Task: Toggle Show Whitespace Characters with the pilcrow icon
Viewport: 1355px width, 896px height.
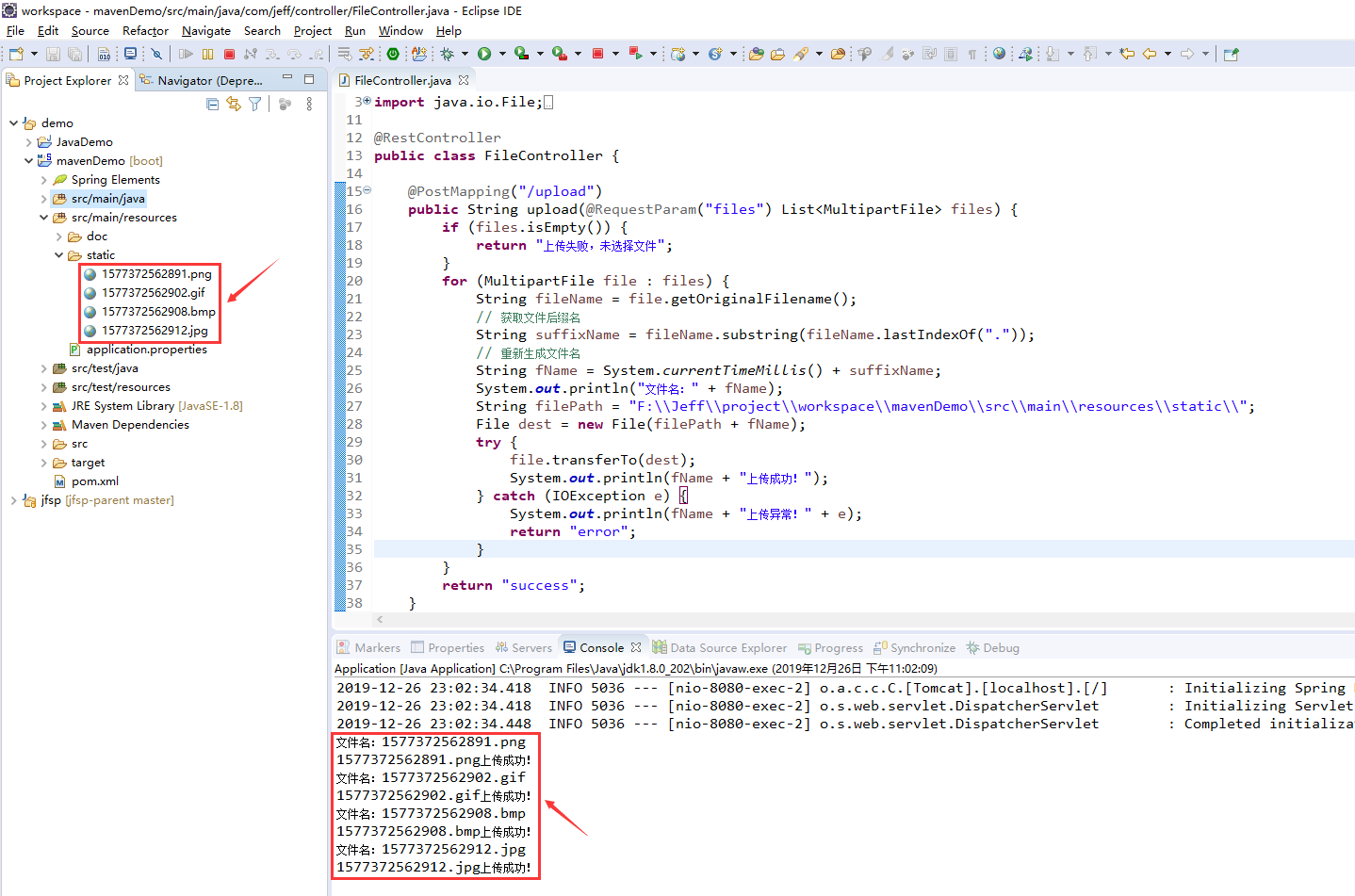Action: (972, 54)
